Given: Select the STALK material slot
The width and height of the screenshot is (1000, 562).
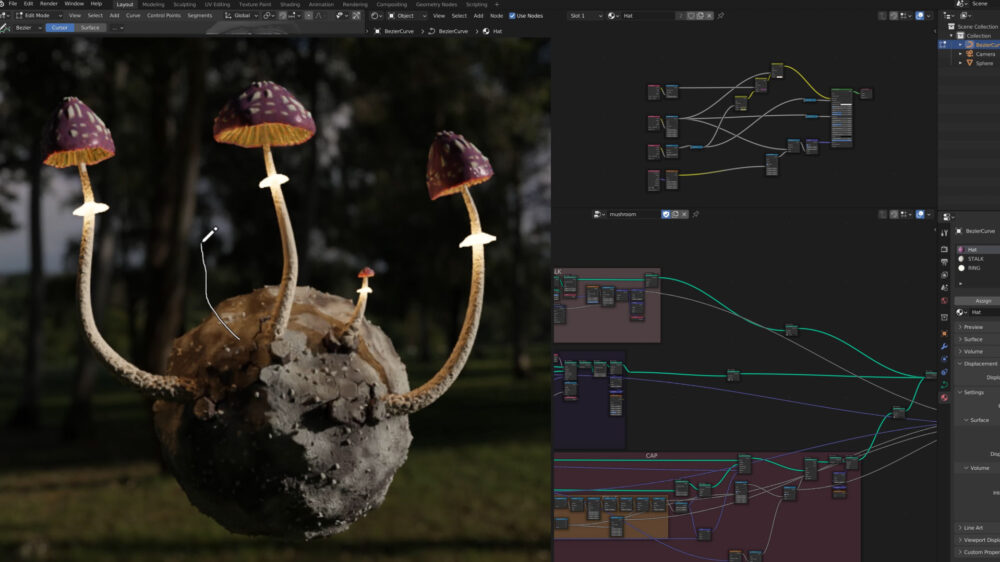Looking at the screenshot, I should coord(977,259).
